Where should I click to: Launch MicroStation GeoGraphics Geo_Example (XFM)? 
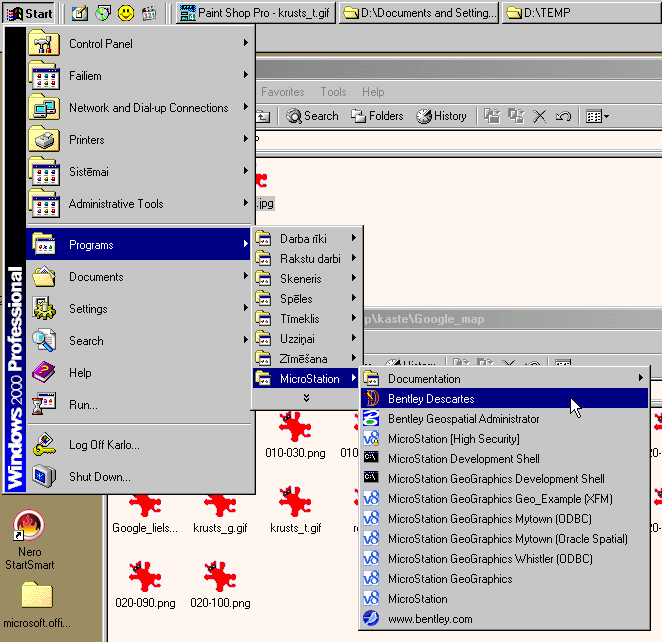pos(505,499)
